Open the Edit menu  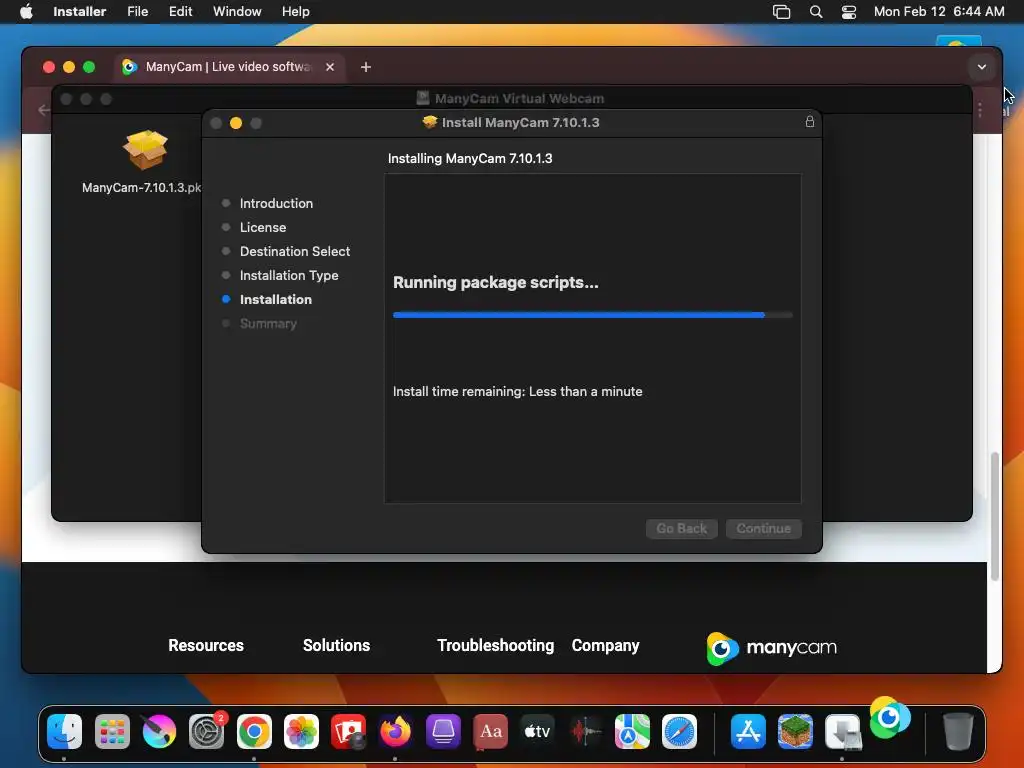(x=180, y=12)
